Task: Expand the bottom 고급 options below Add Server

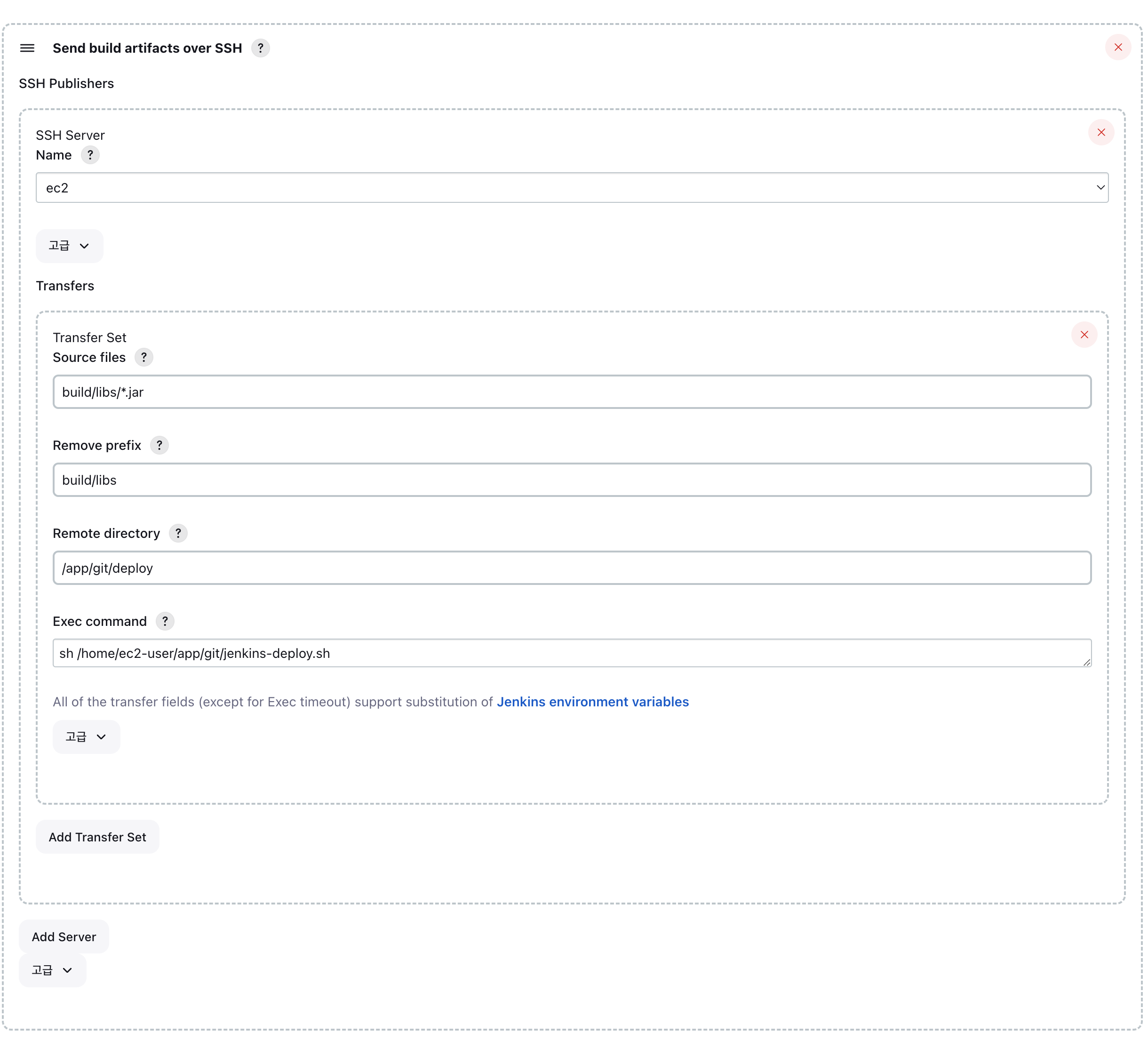Action: pyautogui.click(x=52, y=970)
